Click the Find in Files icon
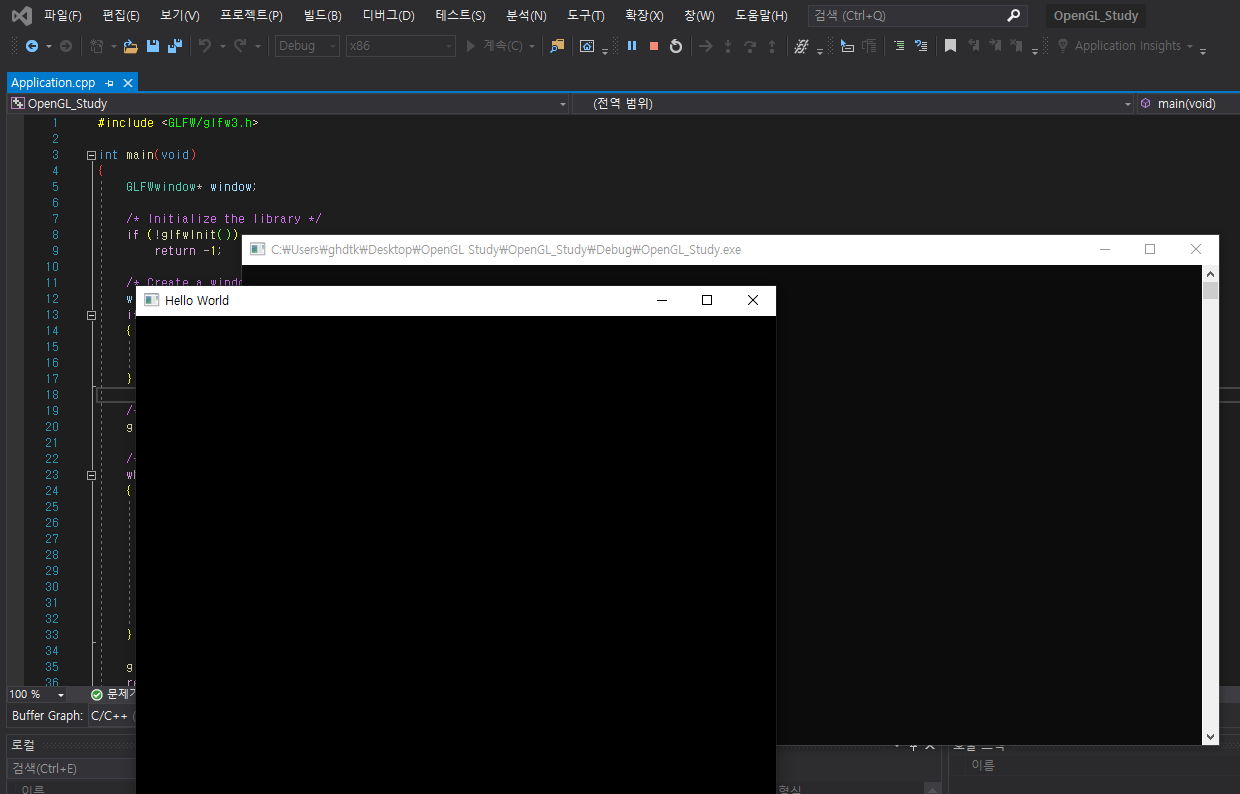The width and height of the screenshot is (1240, 794). [557, 46]
